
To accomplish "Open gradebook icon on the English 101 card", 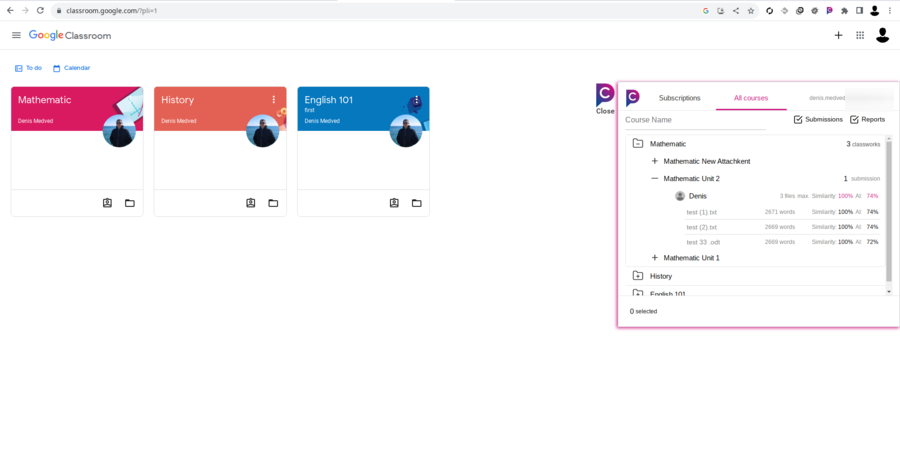I will click(394, 203).
